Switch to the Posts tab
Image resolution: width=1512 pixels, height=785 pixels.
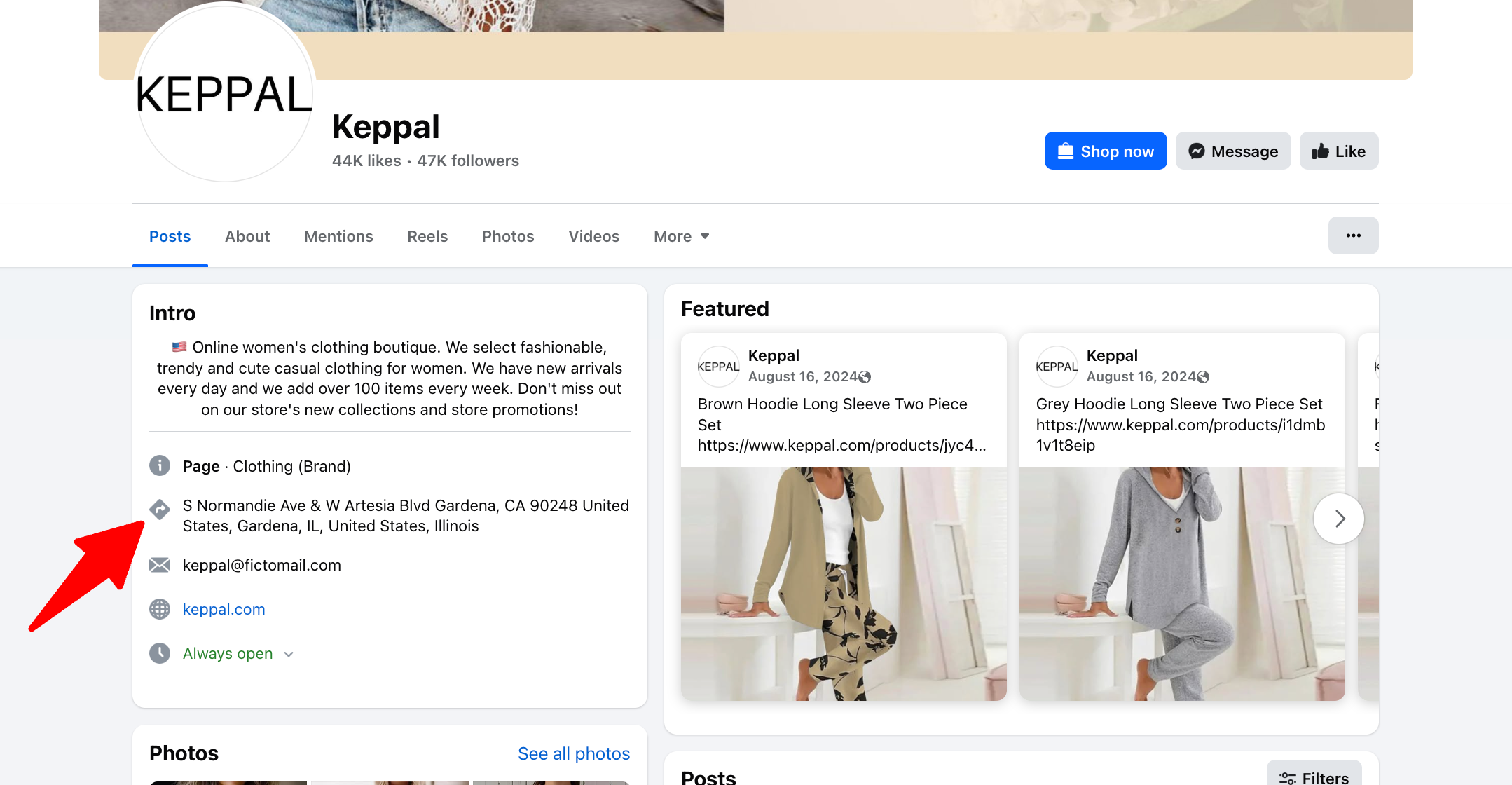coord(170,236)
